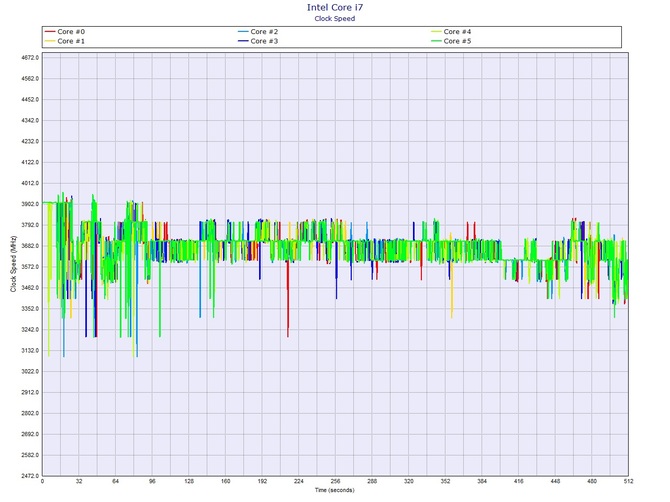The height and width of the screenshot is (502, 670).
Task: Click the 0 tick on time axis
Action: click(42, 481)
